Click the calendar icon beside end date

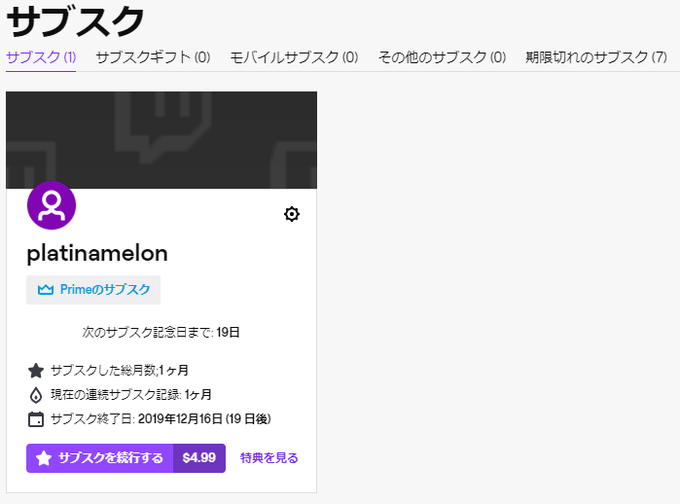(x=36, y=419)
